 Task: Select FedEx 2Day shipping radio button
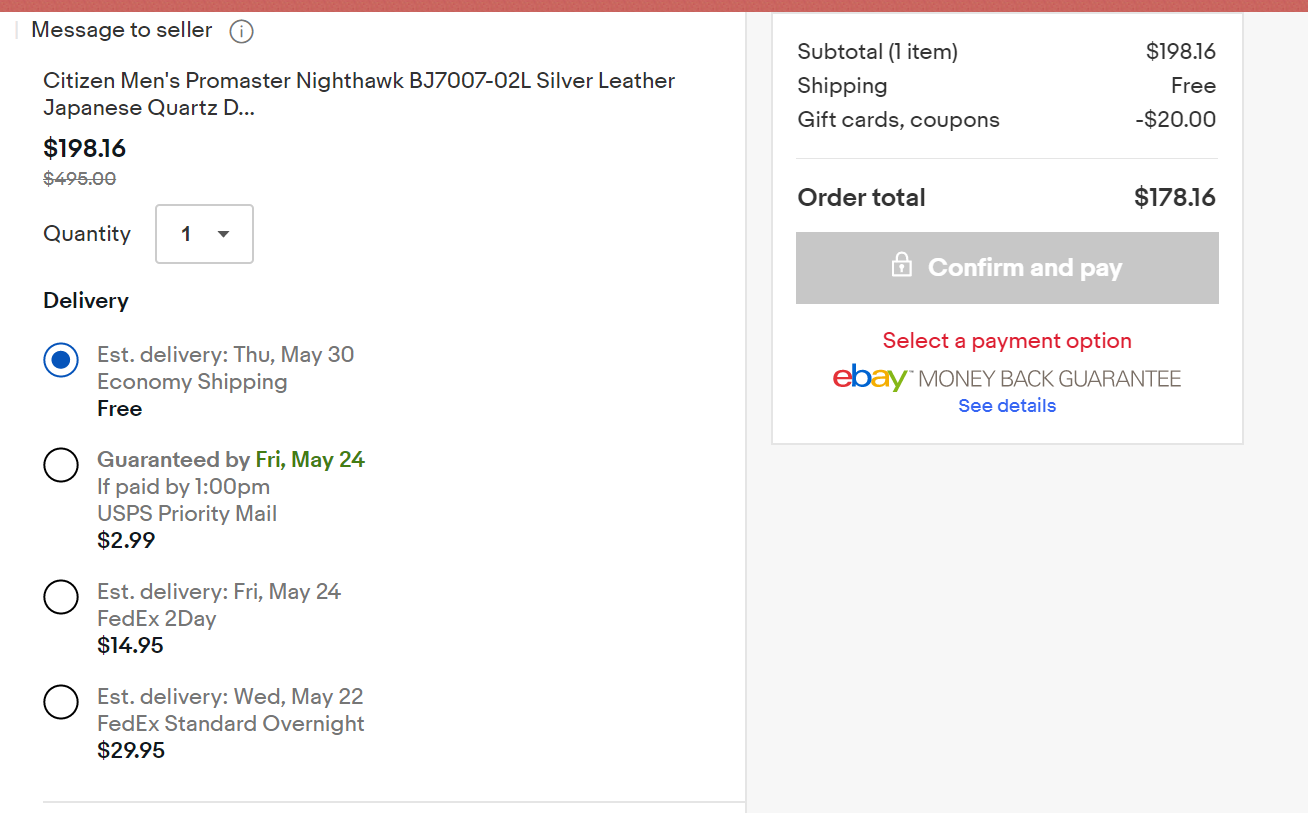tap(61, 596)
